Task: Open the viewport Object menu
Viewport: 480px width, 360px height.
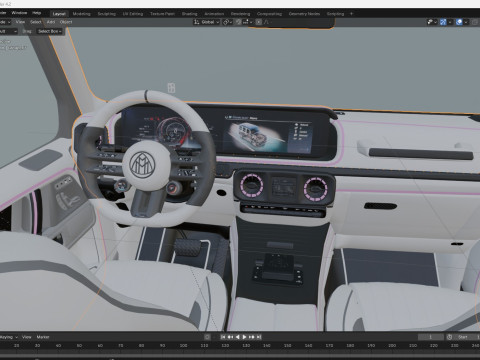Action: click(x=66, y=22)
